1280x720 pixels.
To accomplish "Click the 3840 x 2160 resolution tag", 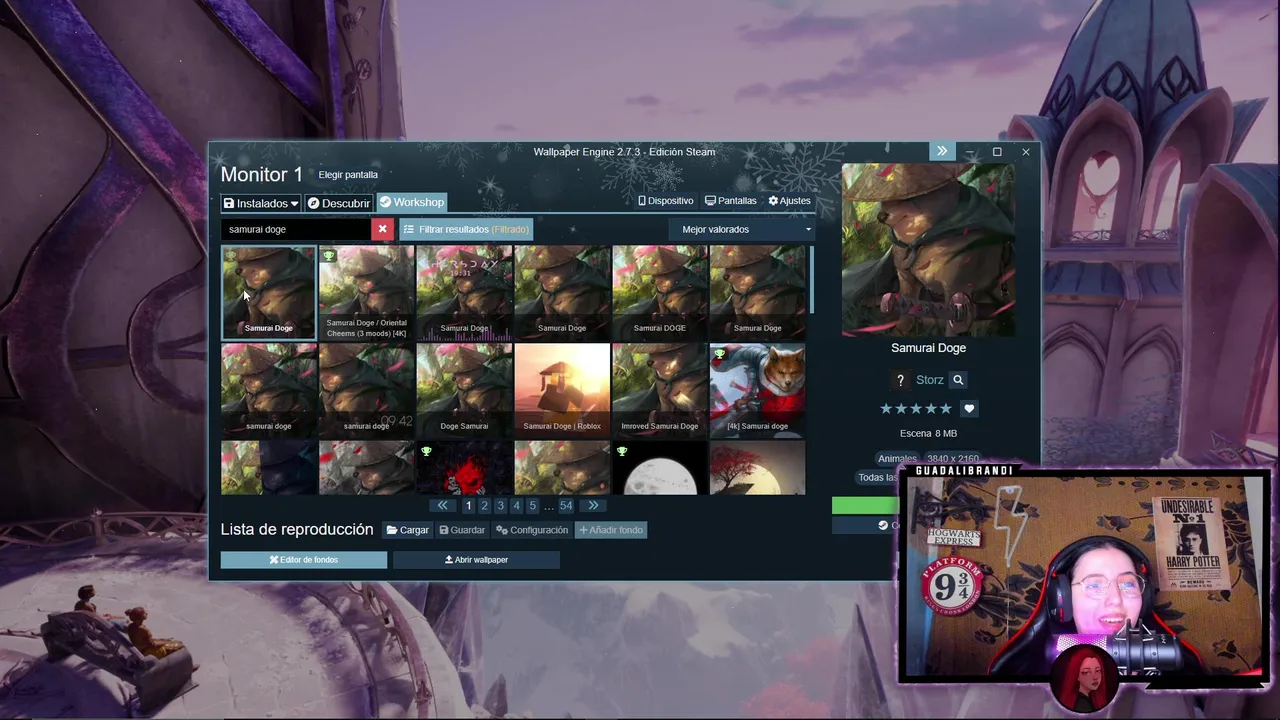I will (x=952, y=458).
